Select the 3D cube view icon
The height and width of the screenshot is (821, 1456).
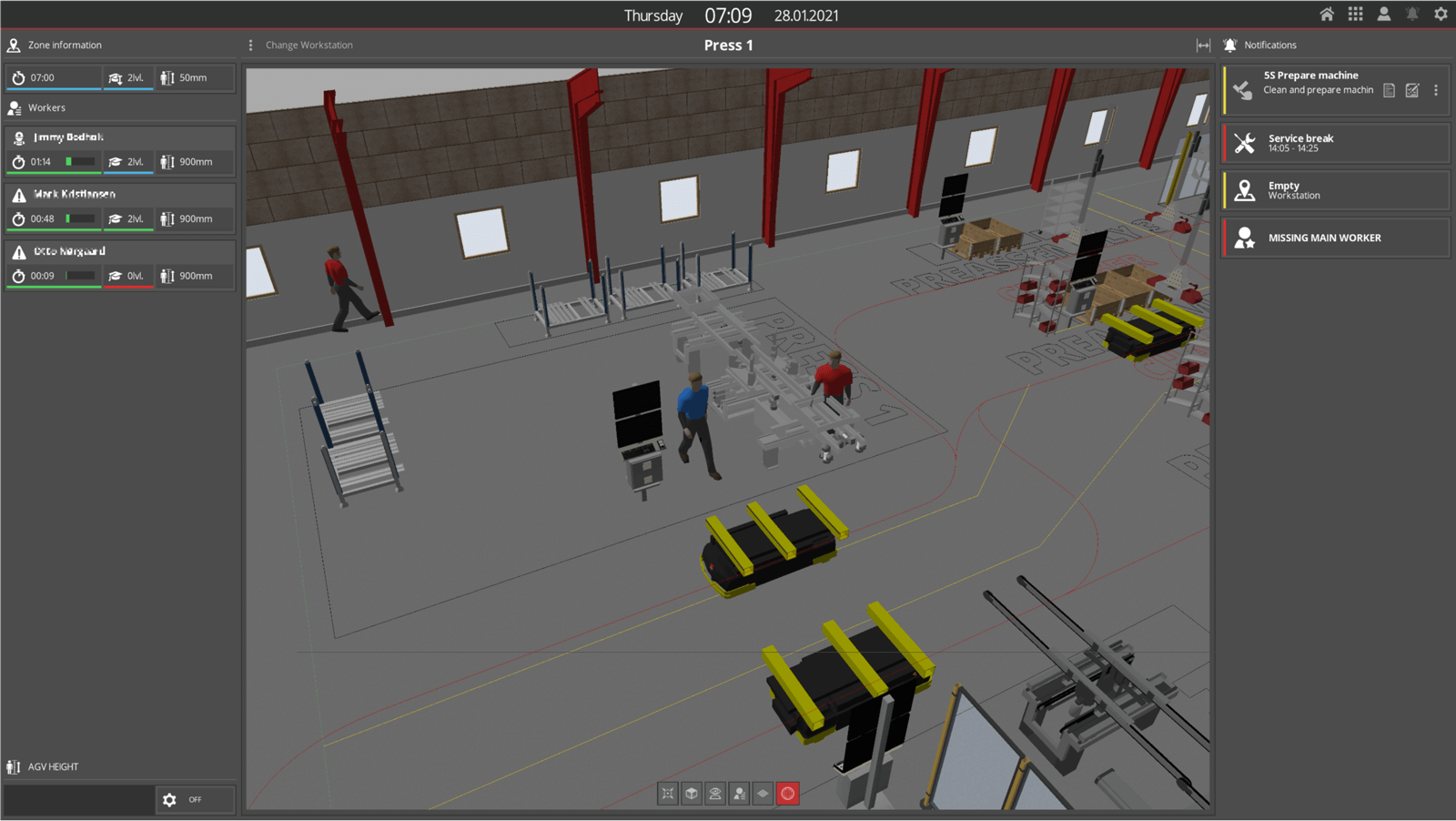(x=692, y=793)
